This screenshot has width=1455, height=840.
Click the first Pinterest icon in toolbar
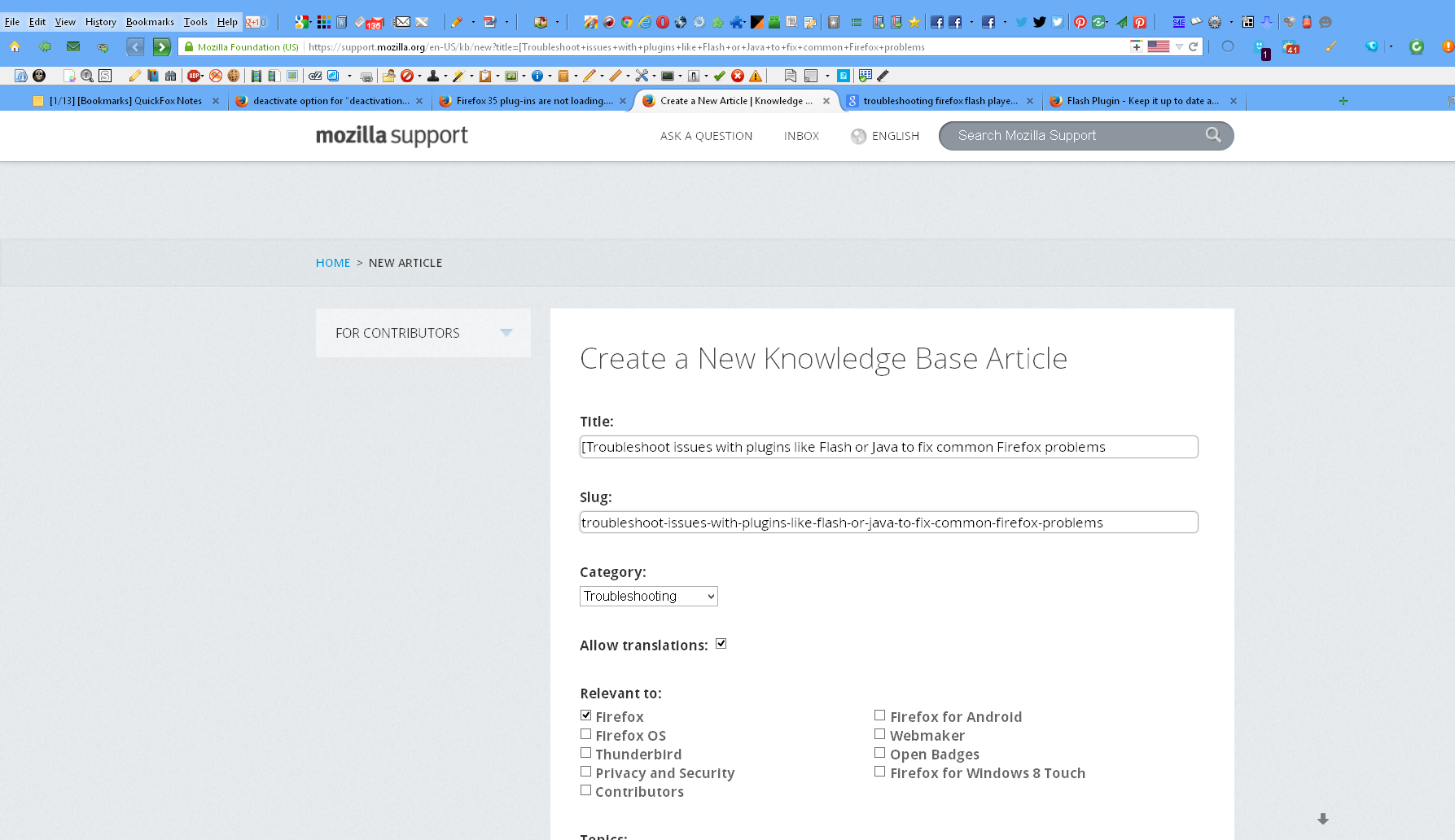point(1080,22)
